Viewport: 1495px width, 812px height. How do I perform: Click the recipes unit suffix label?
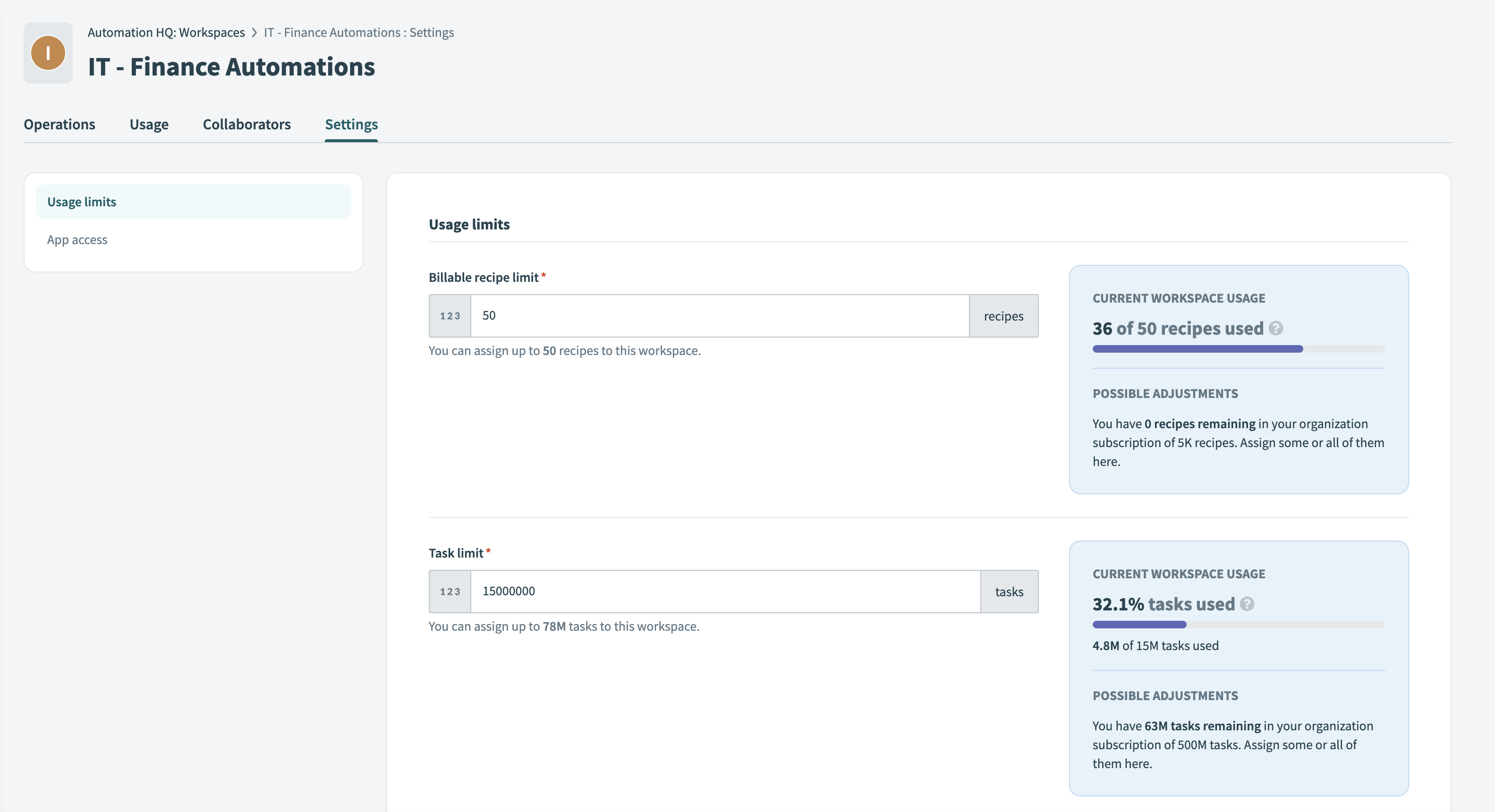(1003, 316)
